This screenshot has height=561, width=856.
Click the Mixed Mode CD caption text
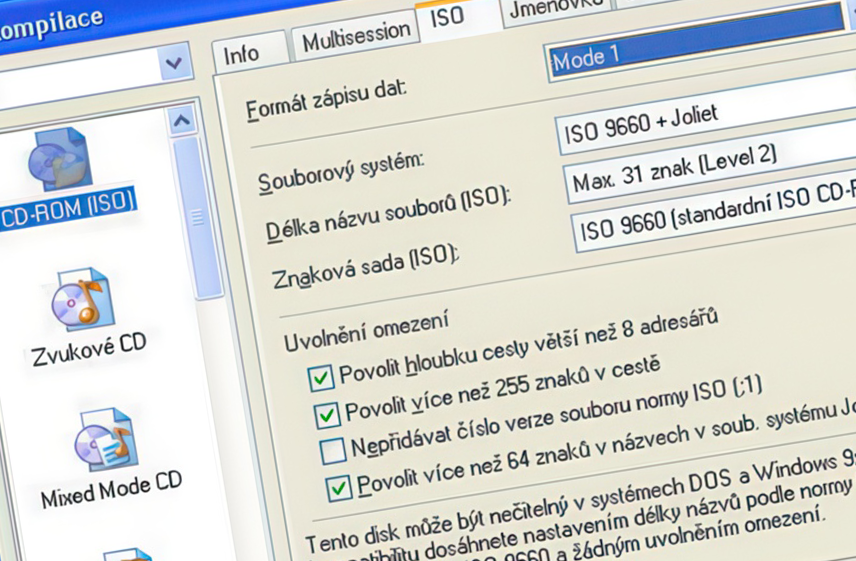click(x=111, y=489)
